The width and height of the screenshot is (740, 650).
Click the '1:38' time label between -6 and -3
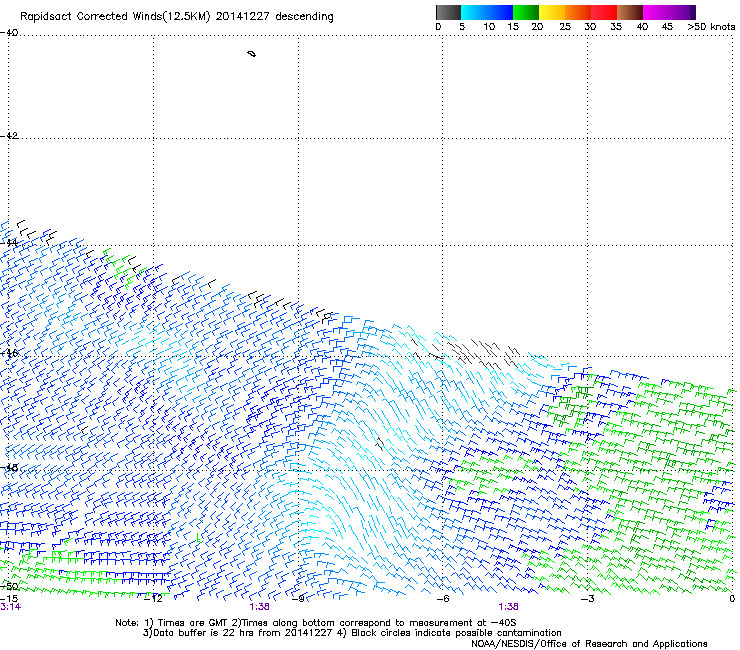pos(508,607)
